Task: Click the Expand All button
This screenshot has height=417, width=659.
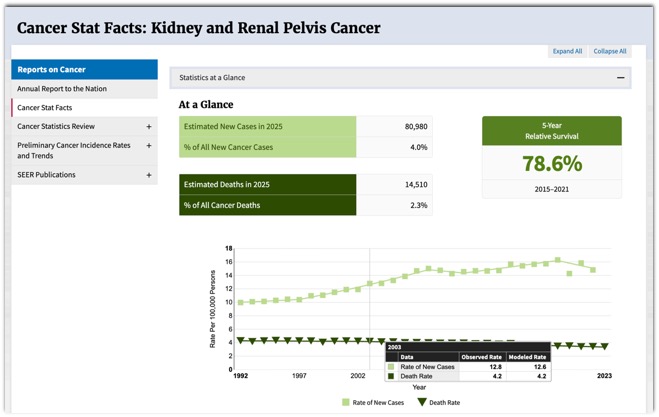Action: pyautogui.click(x=567, y=51)
